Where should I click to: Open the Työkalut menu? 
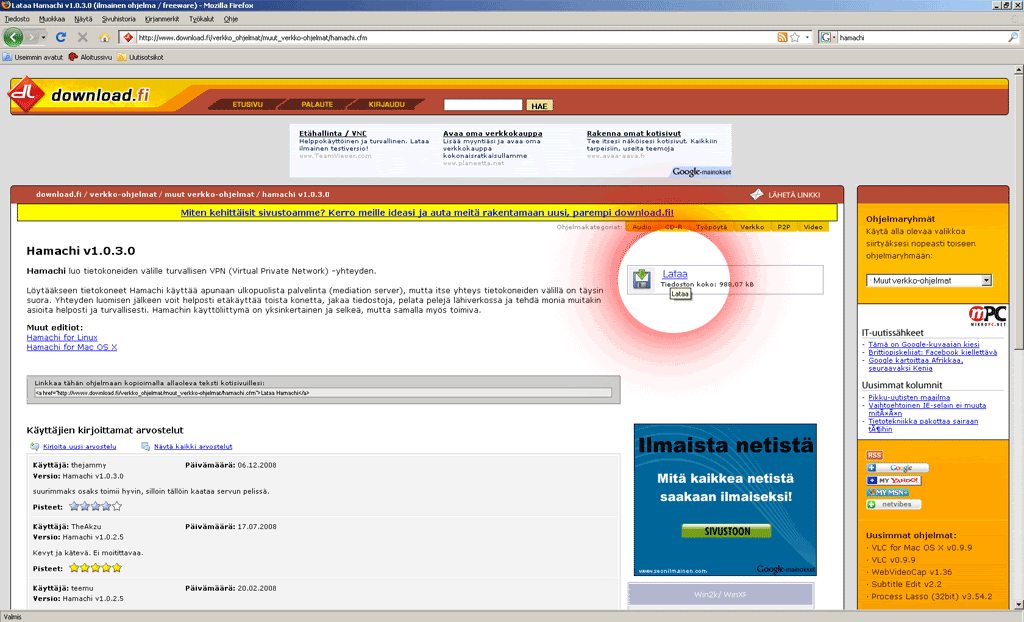tap(201, 19)
